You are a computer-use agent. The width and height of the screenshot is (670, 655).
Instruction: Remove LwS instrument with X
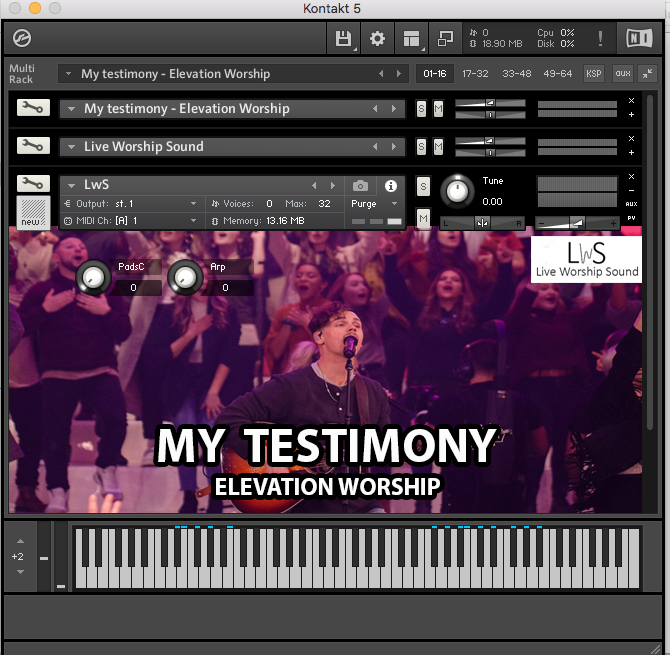pyautogui.click(x=631, y=176)
